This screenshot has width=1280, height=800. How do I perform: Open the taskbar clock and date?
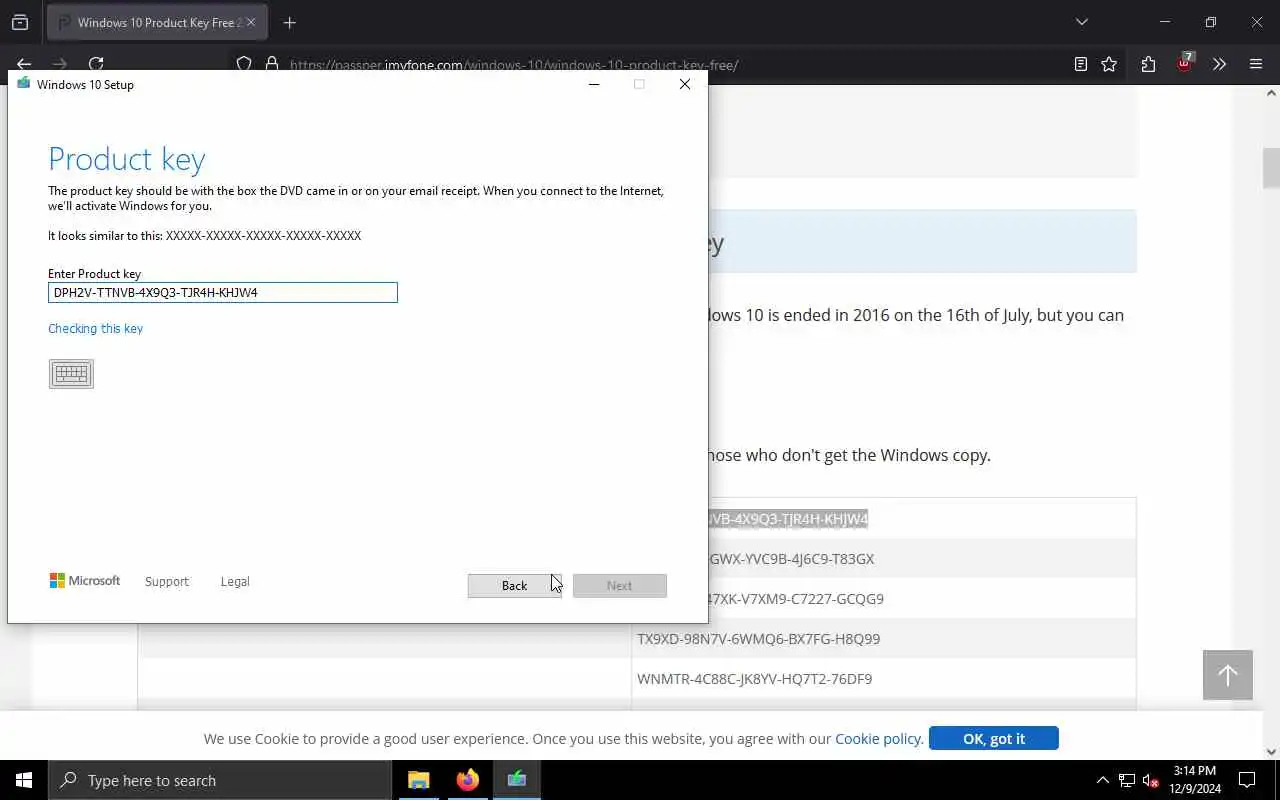coord(1195,780)
